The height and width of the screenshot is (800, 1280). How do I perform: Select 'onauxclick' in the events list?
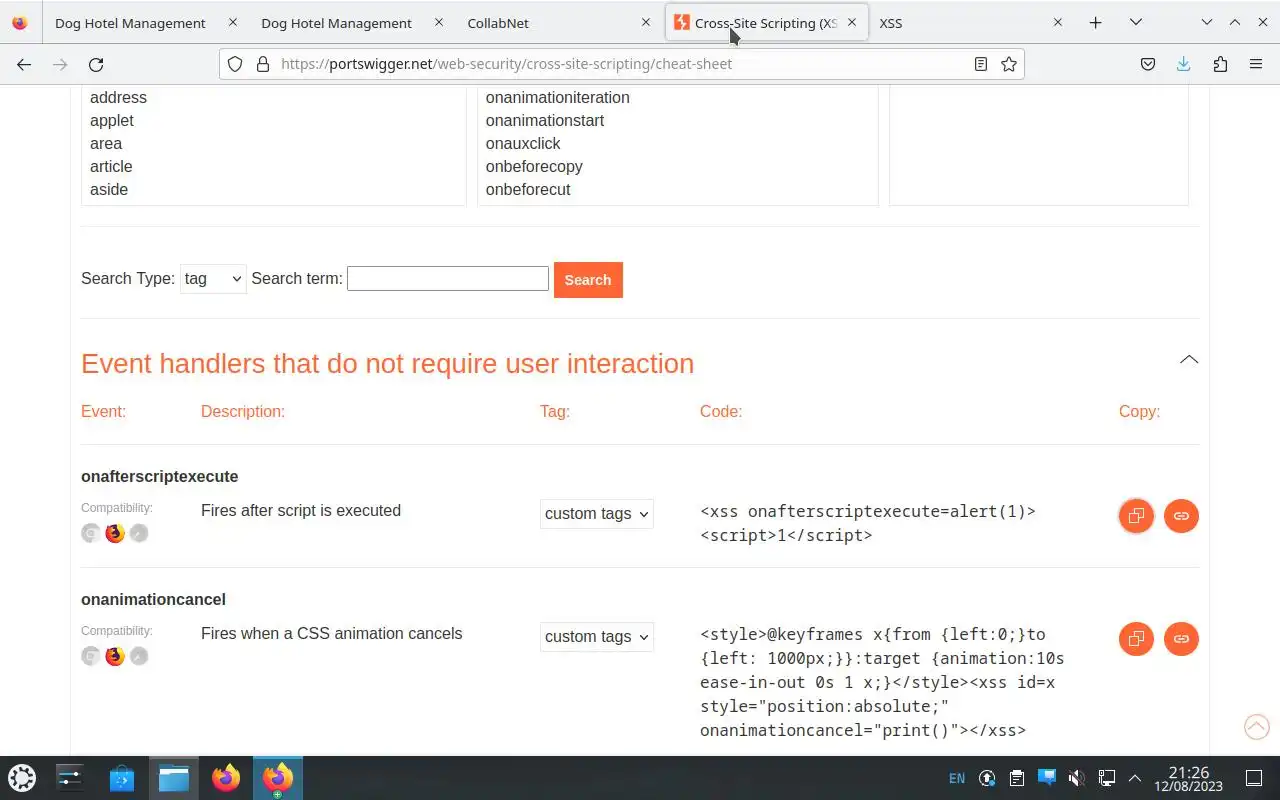(523, 144)
